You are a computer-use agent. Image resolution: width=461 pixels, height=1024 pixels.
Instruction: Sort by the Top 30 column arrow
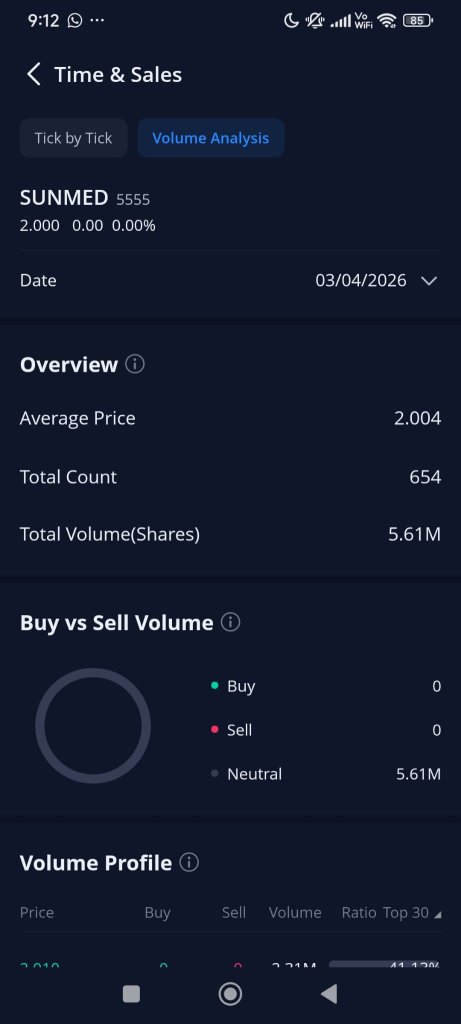click(437, 915)
